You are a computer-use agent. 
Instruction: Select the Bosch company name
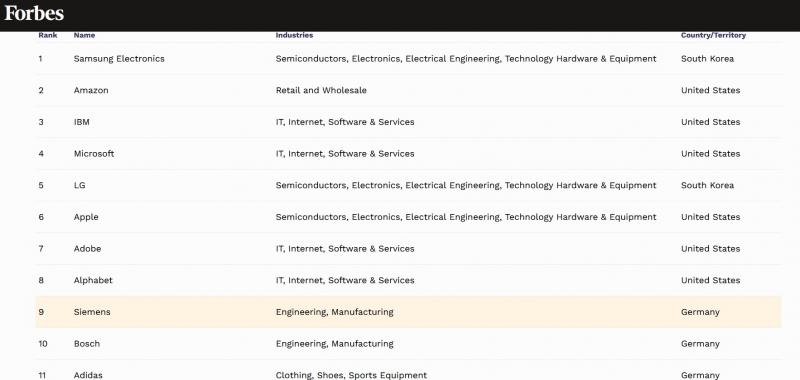tap(87, 343)
